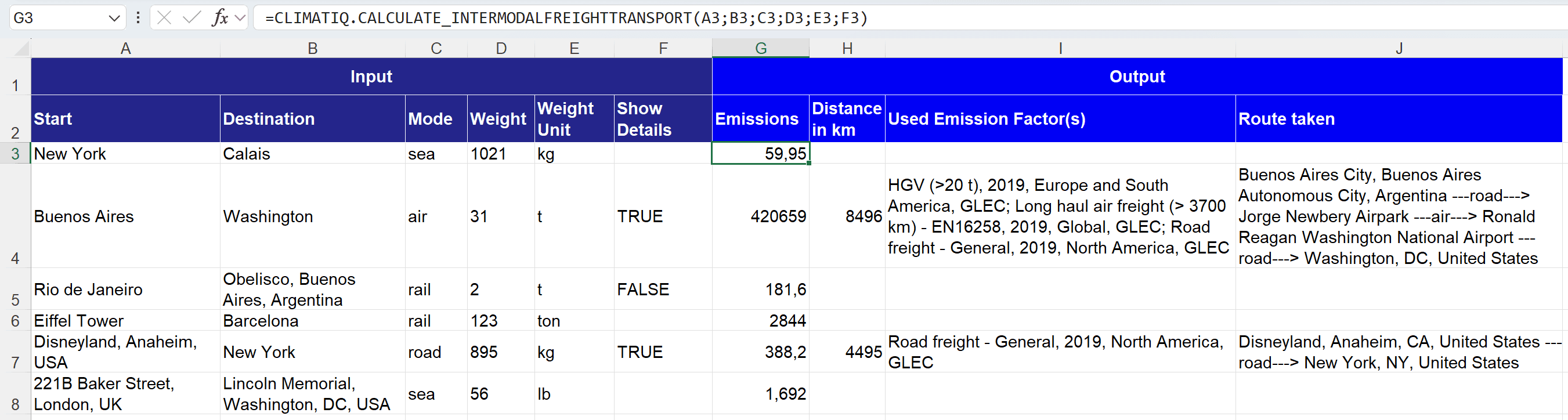Click the 221B Baker Street cell
The width and height of the screenshot is (1568, 420).
tap(125, 393)
